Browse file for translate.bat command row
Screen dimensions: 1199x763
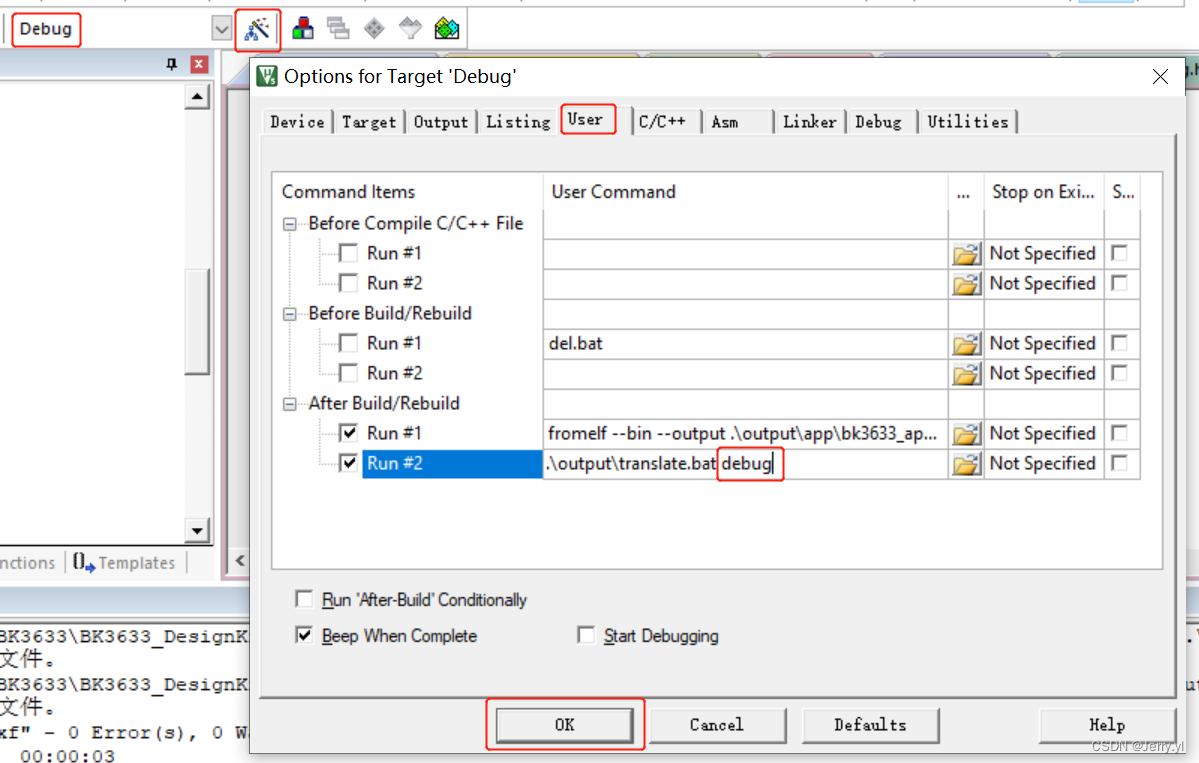967,463
